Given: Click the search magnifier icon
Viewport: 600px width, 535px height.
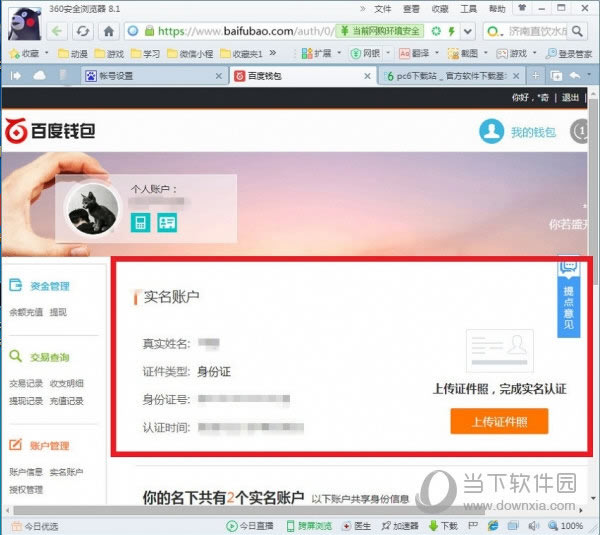Looking at the screenshot, I should [577, 31].
